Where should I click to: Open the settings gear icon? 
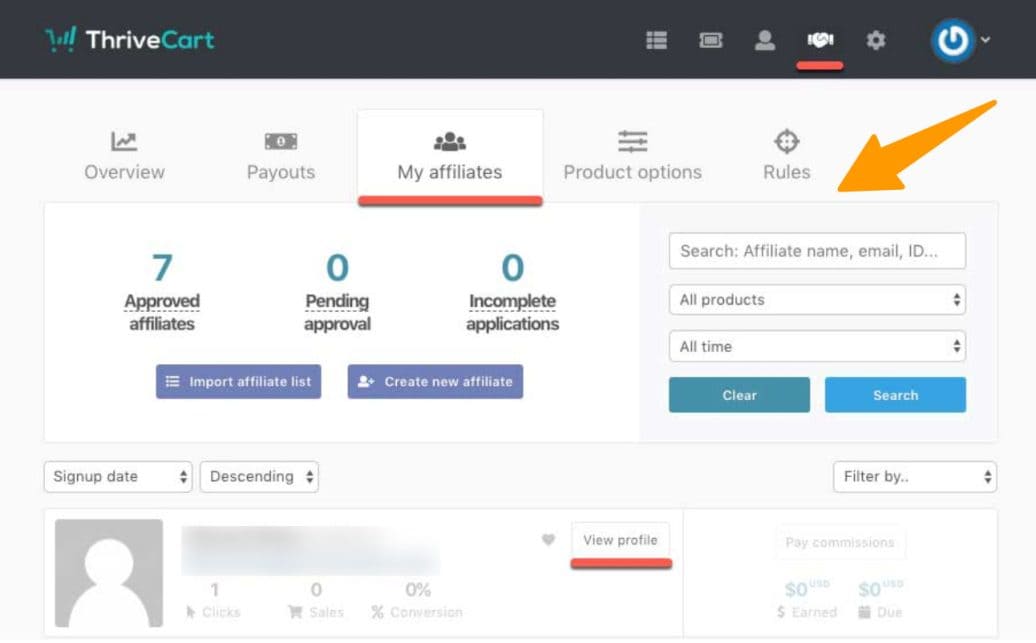coord(876,40)
